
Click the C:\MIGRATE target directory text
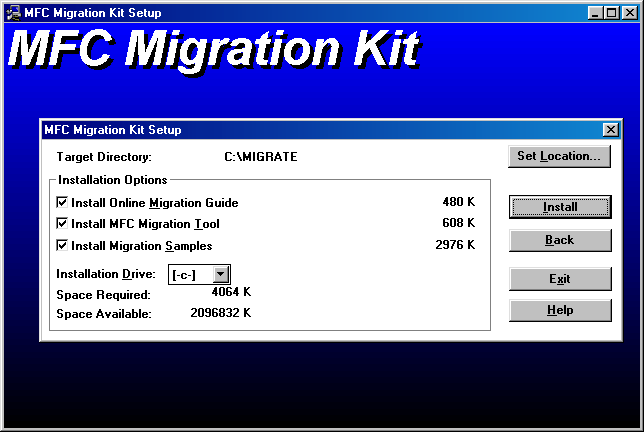(x=261, y=157)
